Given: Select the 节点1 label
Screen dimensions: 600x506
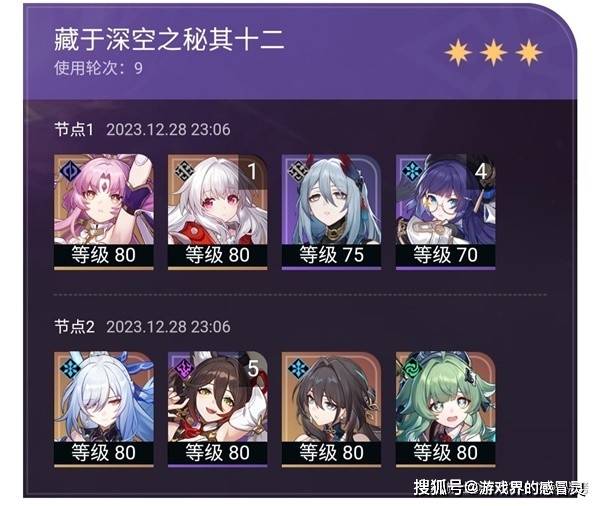Looking at the screenshot, I should pyautogui.click(x=74, y=129).
